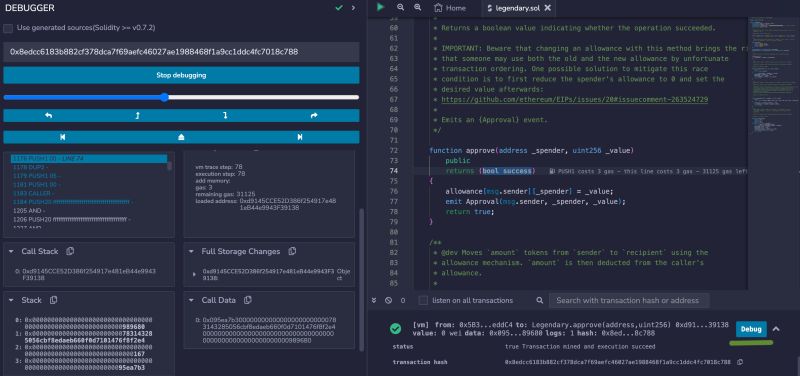Select opcode row '1178 DUP3'
The image size is (800, 376).
tap(89, 167)
